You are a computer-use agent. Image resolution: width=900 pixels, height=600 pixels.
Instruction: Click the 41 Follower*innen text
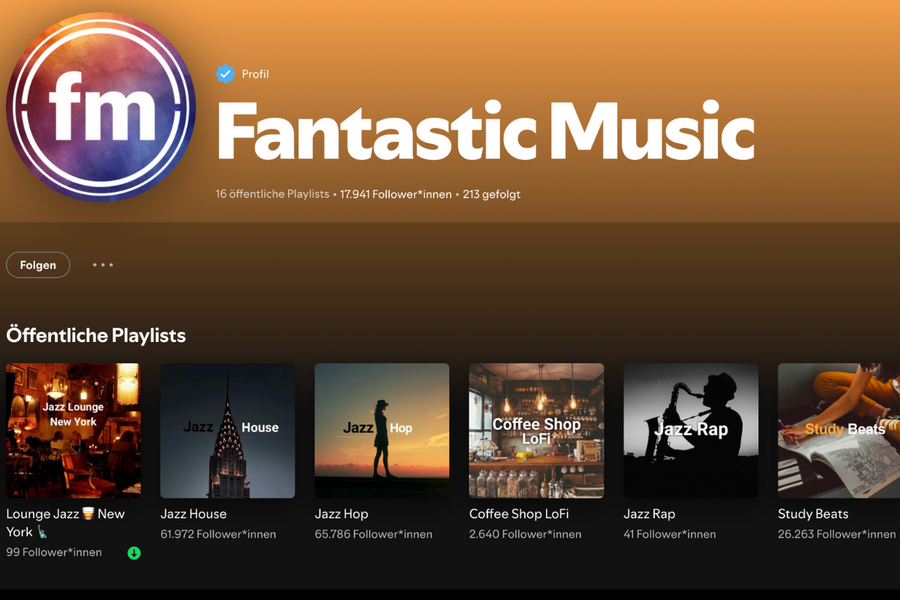coord(670,535)
